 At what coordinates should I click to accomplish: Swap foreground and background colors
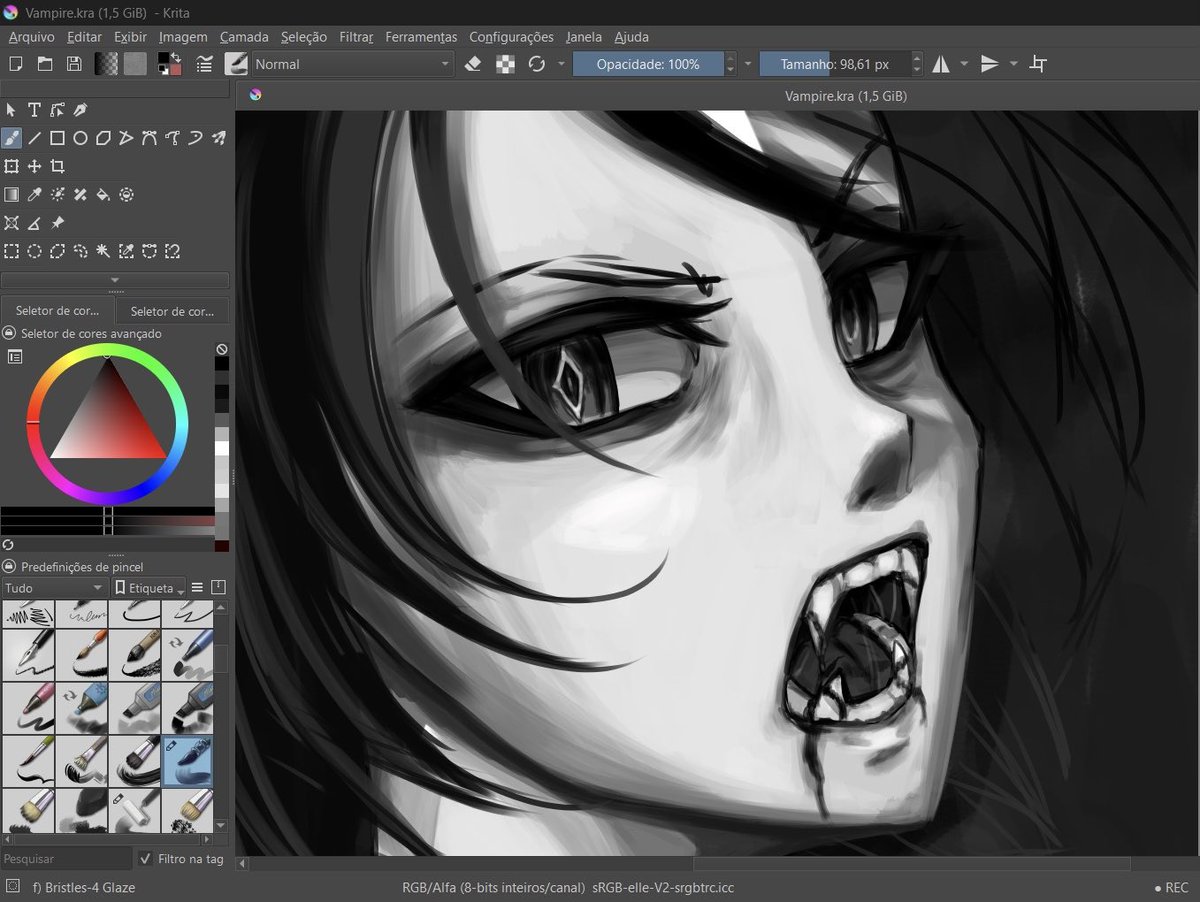176,57
